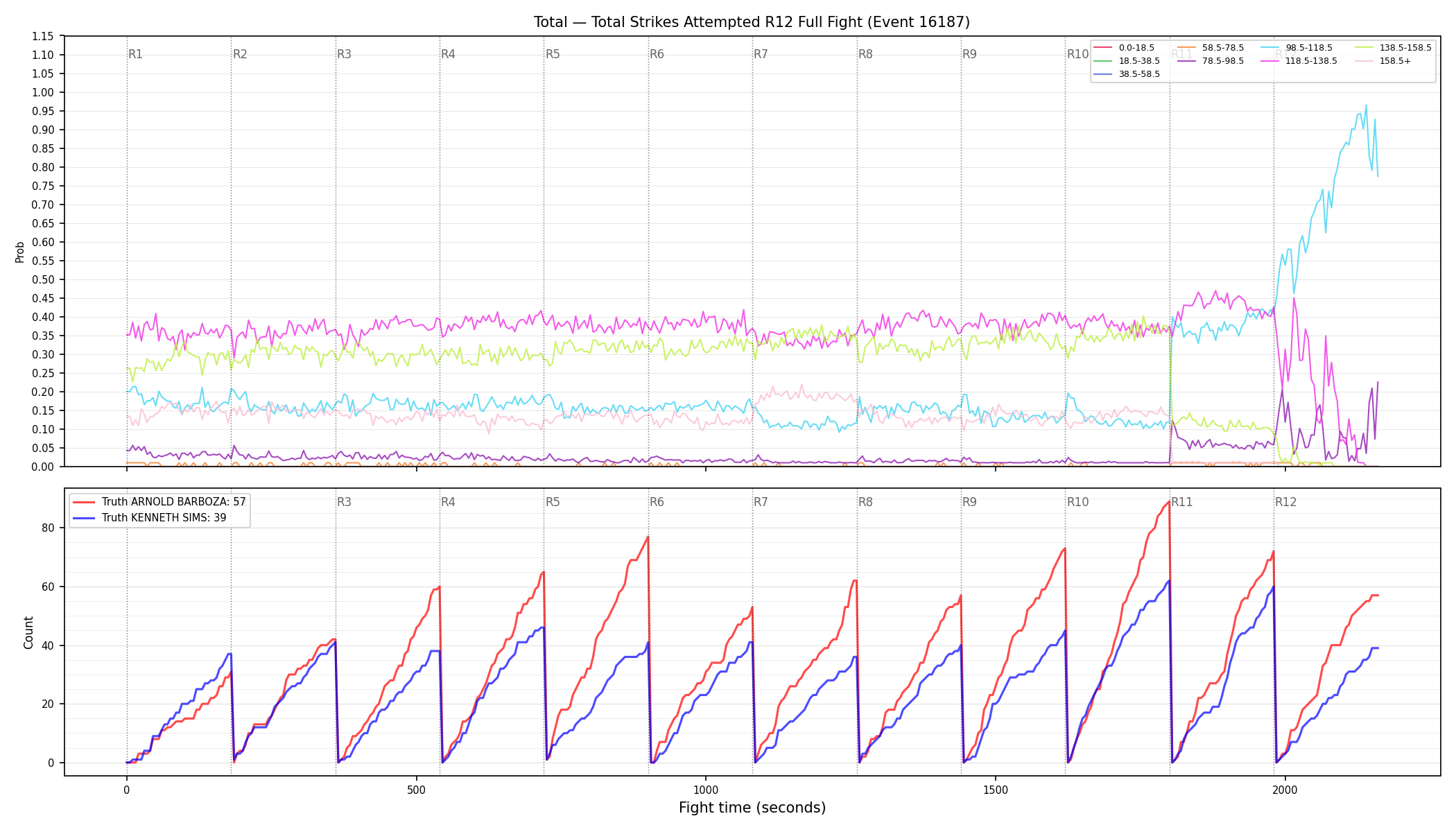
Task: Click the 80 tick on the Count axis
Action: 48,528
